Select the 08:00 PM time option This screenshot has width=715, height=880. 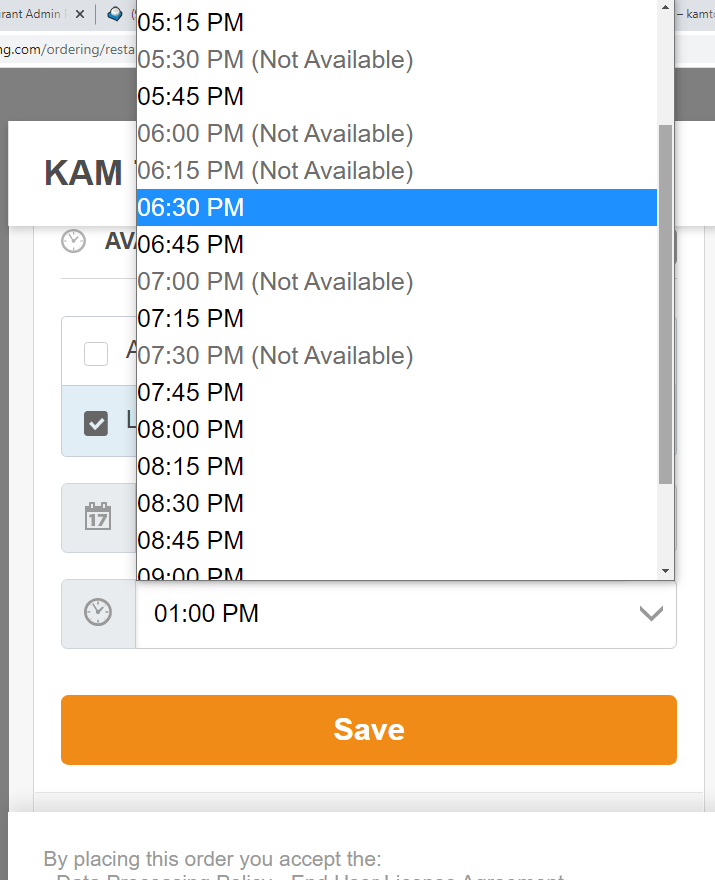click(x=191, y=430)
